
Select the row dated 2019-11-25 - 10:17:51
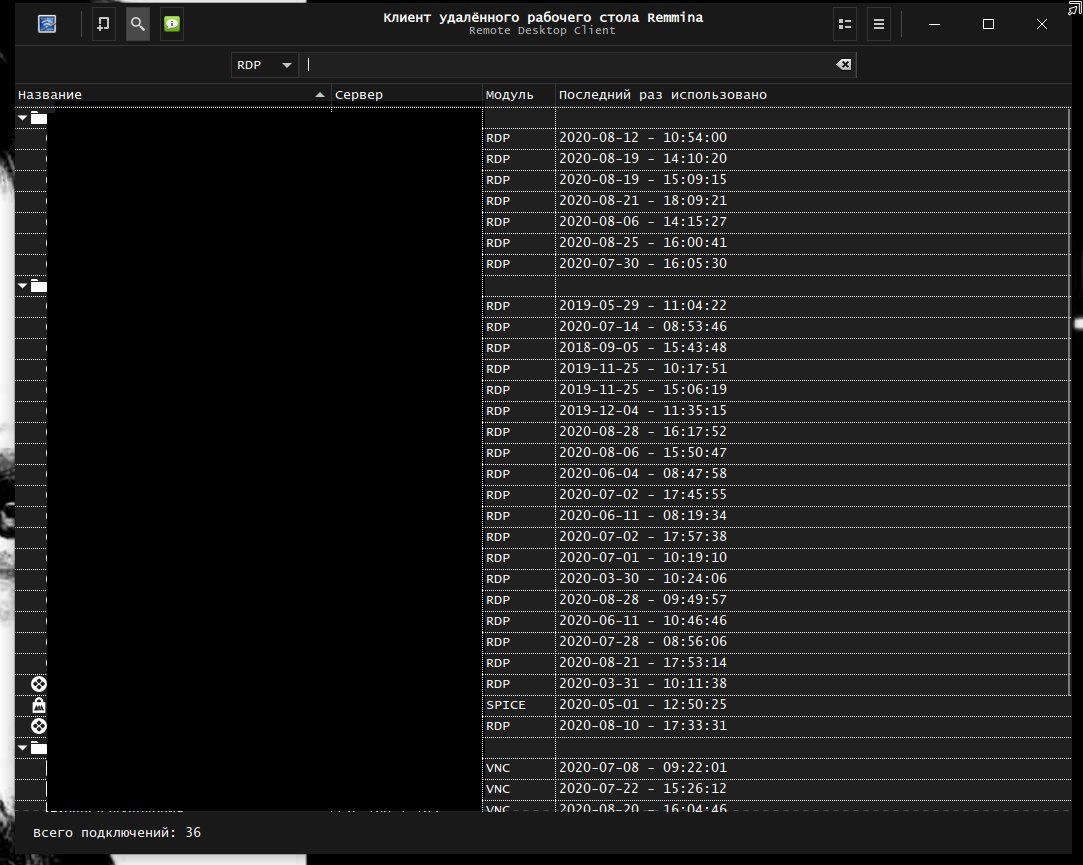pyautogui.click(x=543, y=369)
